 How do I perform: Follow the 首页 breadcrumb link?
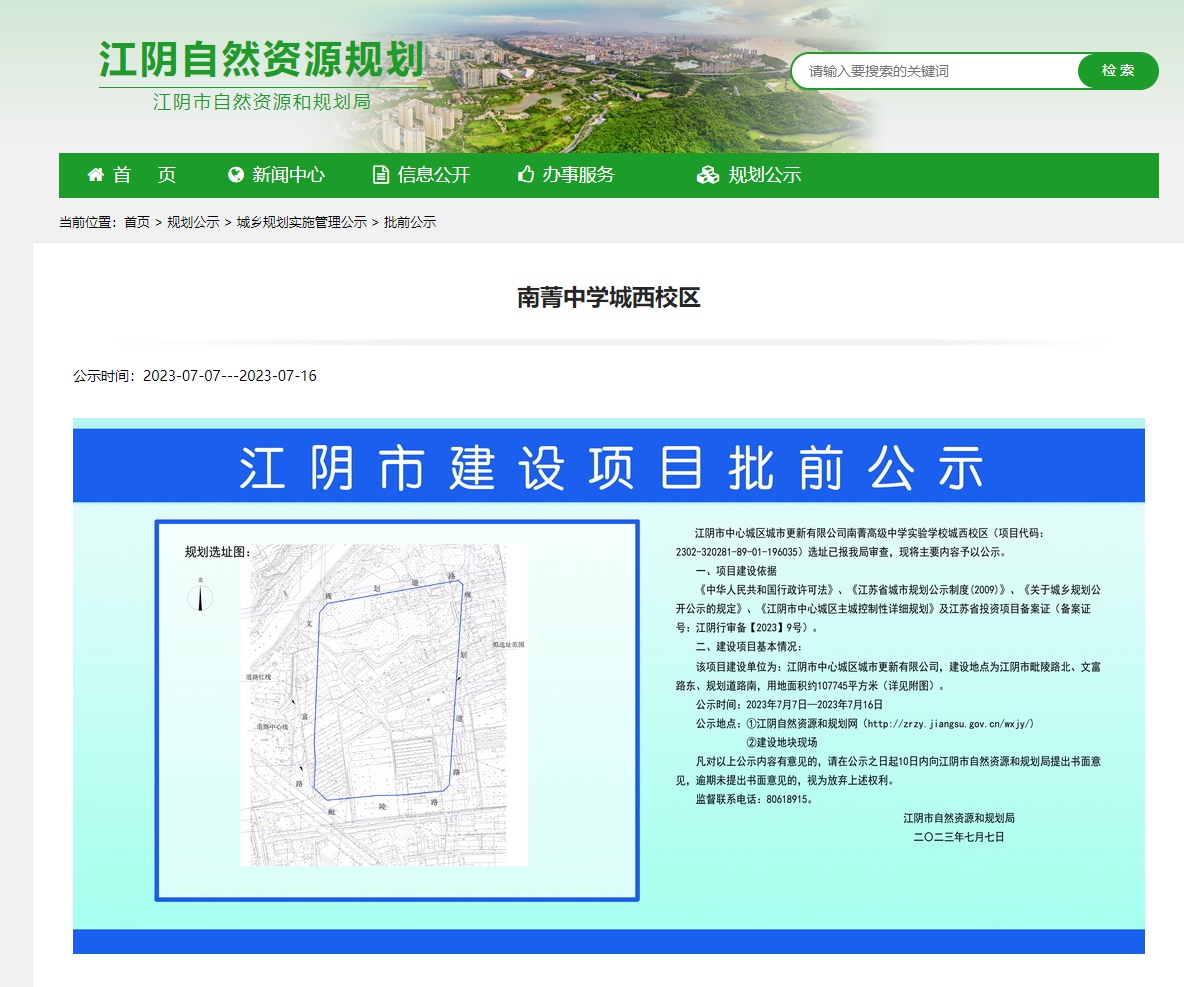137,222
